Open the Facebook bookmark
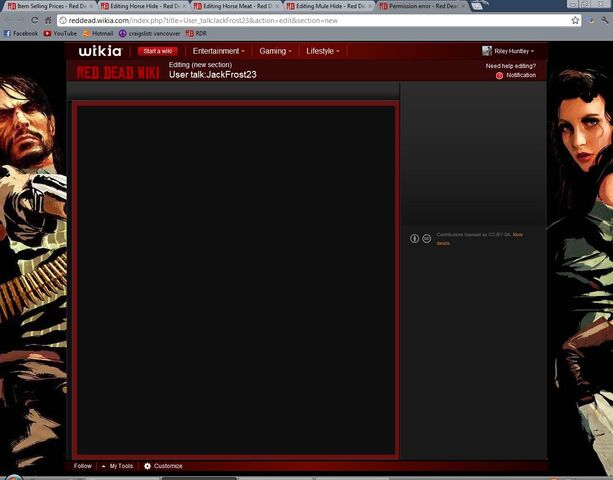 click(x=21, y=34)
